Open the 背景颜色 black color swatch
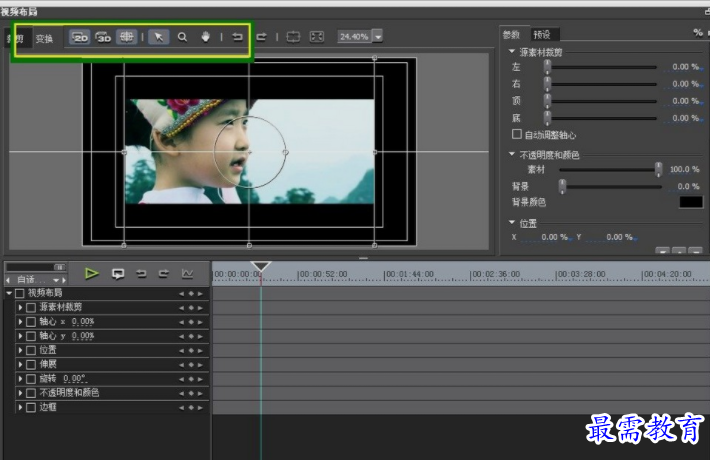The width and height of the screenshot is (710, 460). point(690,202)
